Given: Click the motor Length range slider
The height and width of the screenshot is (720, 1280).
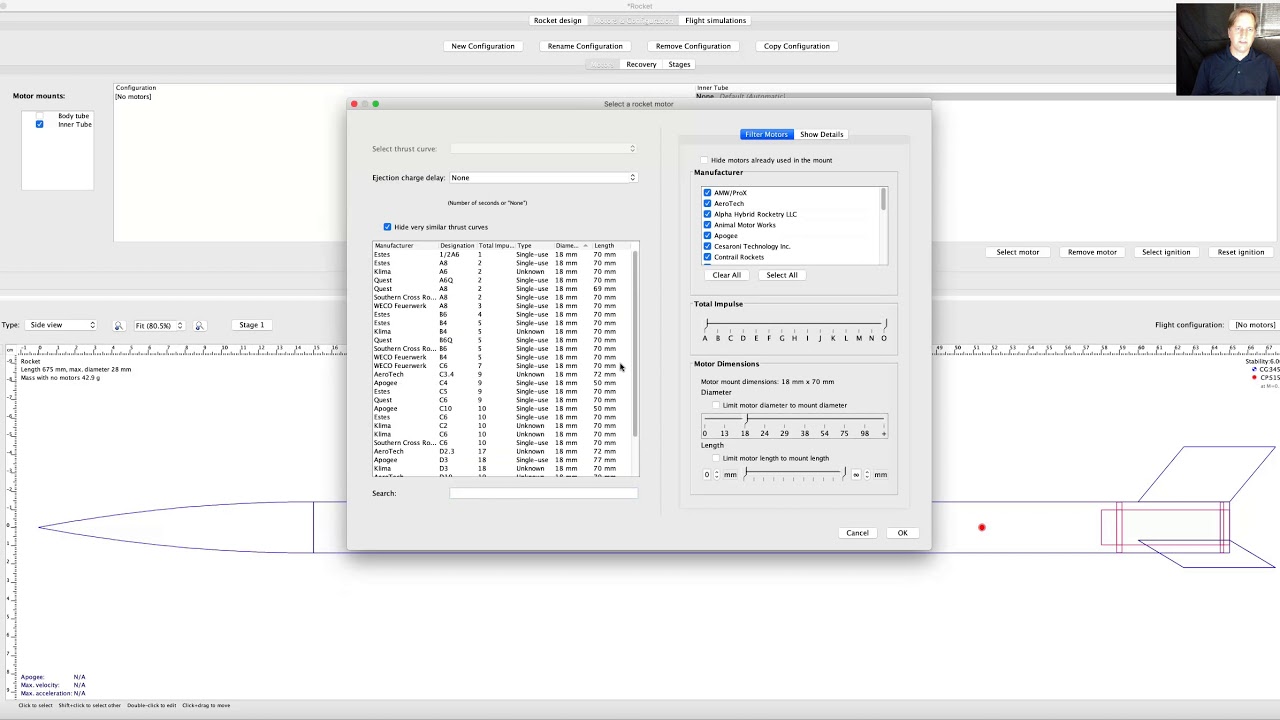Looking at the screenshot, I should [795, 474].
